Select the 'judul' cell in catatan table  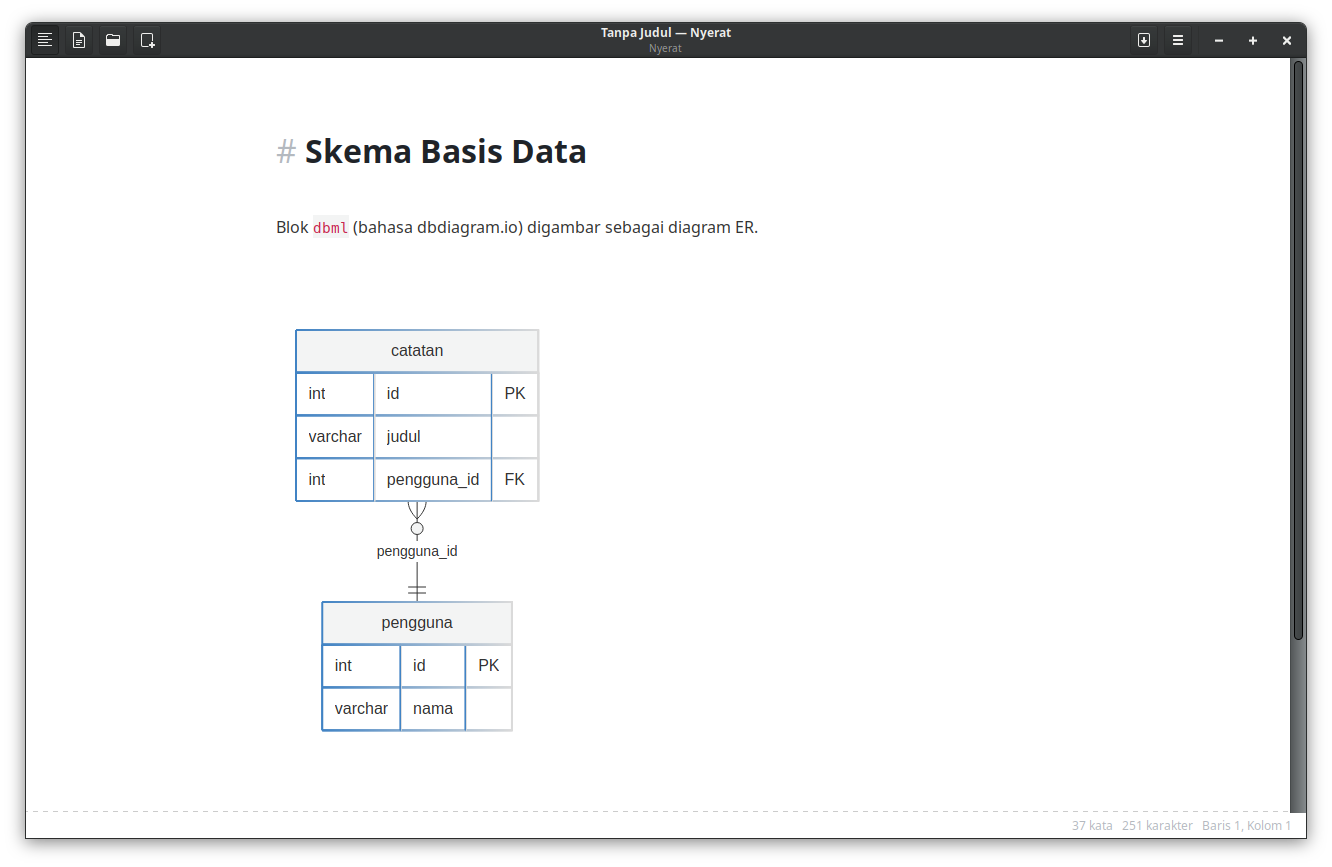pyautogui.click(x=433, y=437)
